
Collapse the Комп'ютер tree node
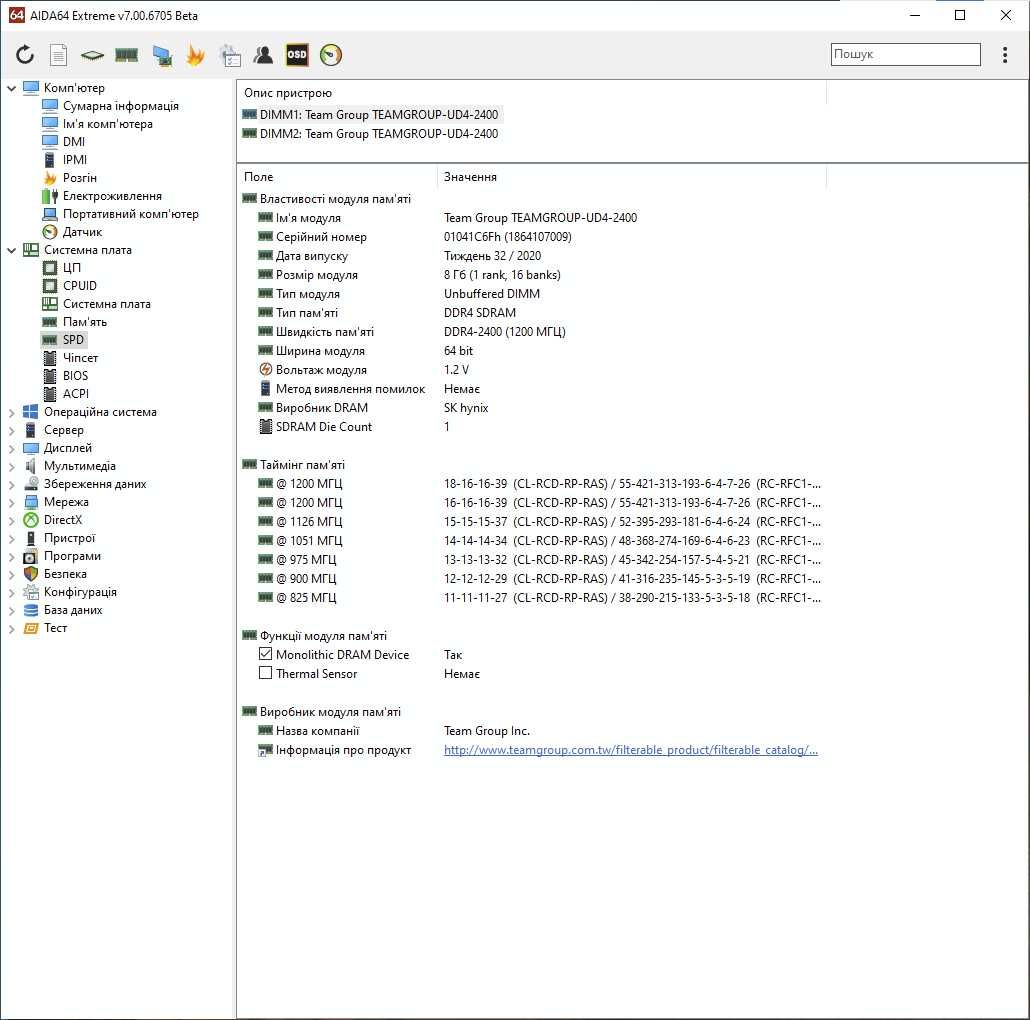(11, 87)
